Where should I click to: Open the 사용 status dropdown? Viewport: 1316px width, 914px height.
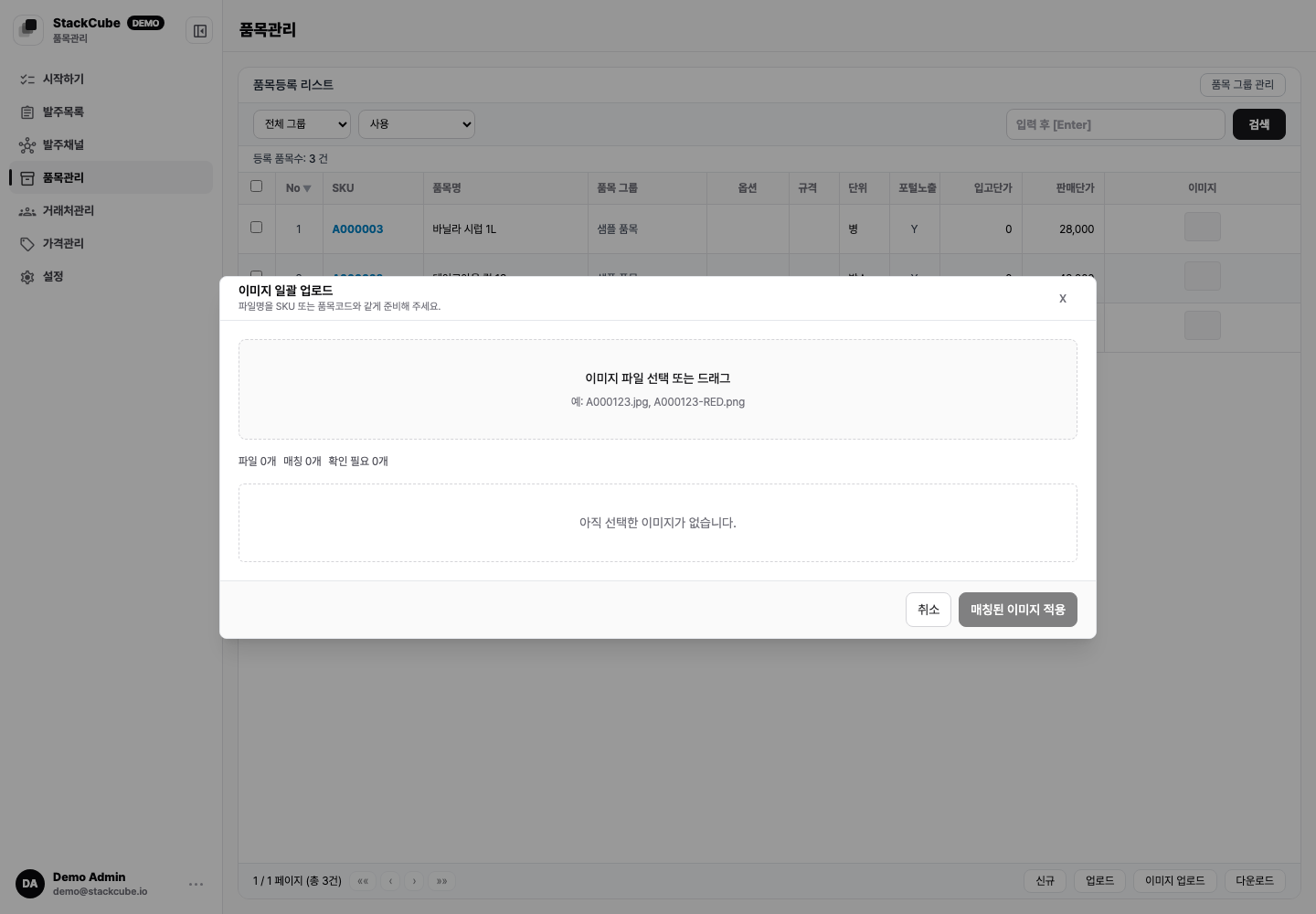[x=417, y=124]
